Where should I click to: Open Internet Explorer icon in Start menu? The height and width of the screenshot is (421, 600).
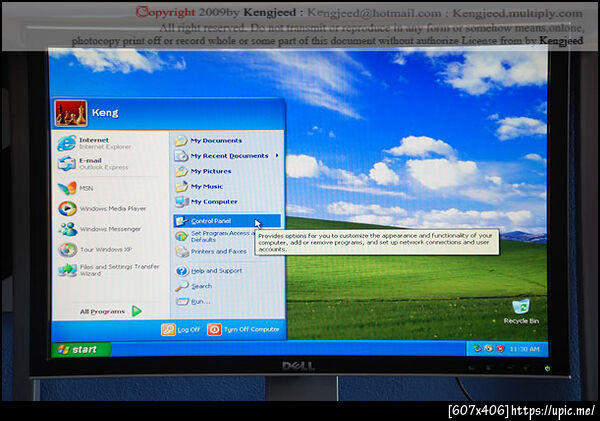pyautogui.click(x=67, y=143)
